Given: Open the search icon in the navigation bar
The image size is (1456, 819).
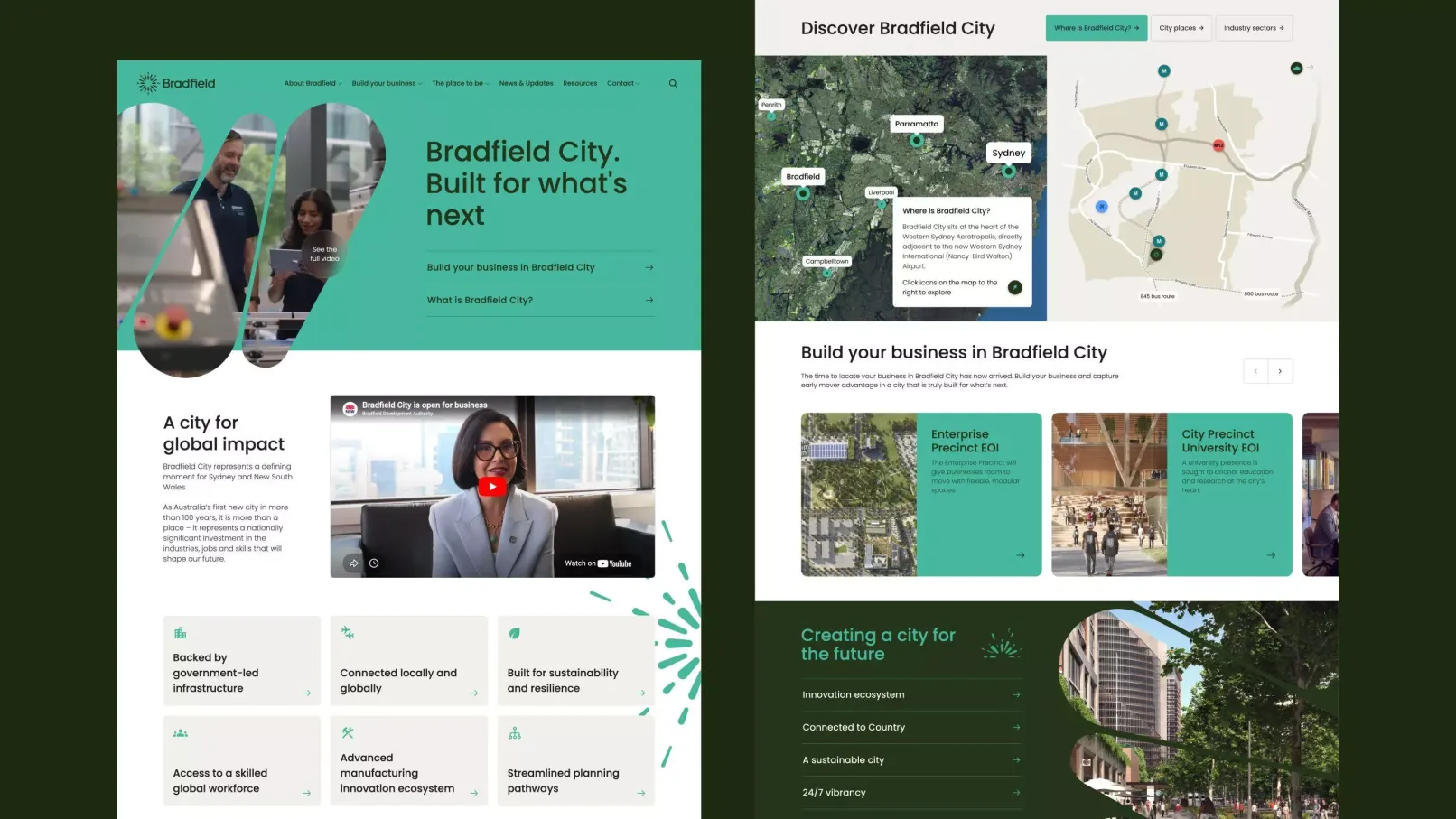Looking at the screenshot, I should (673, 83).
